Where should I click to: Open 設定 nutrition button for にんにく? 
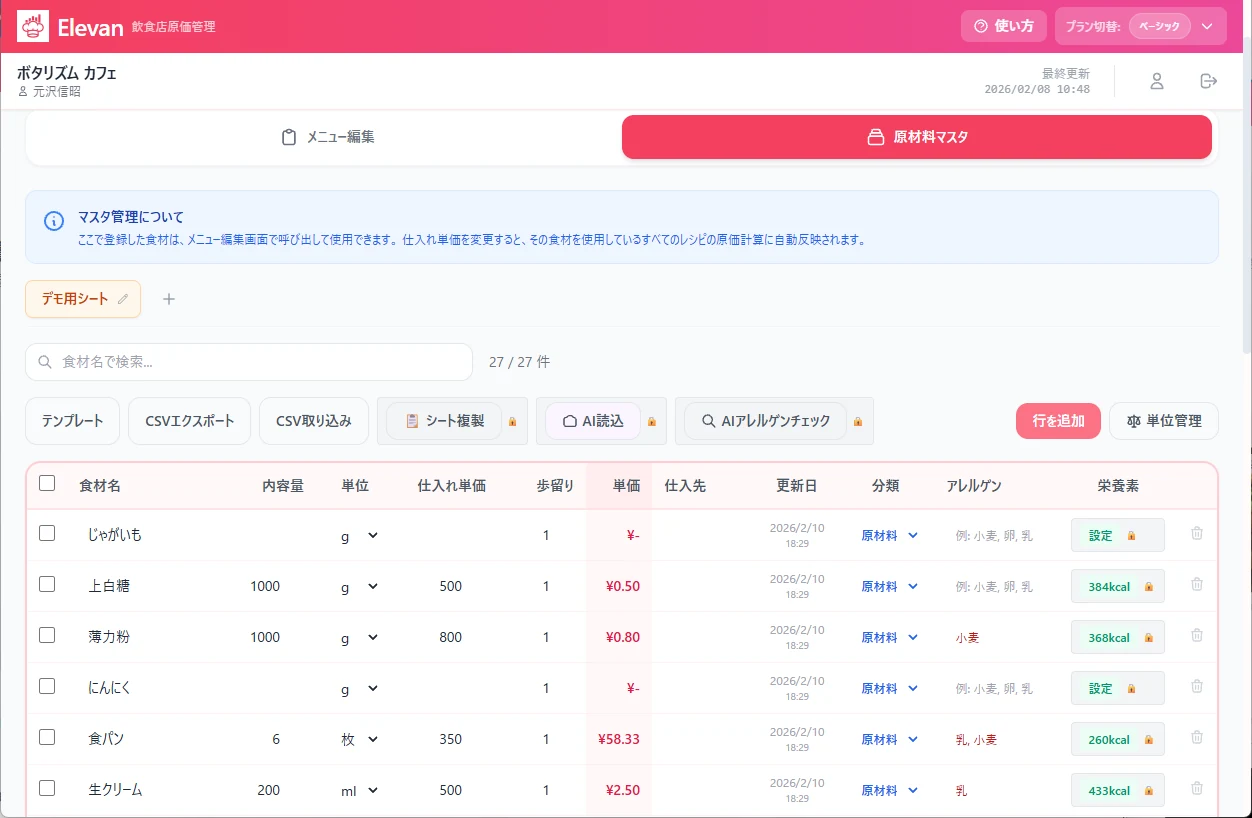(x=1118, y=688)
